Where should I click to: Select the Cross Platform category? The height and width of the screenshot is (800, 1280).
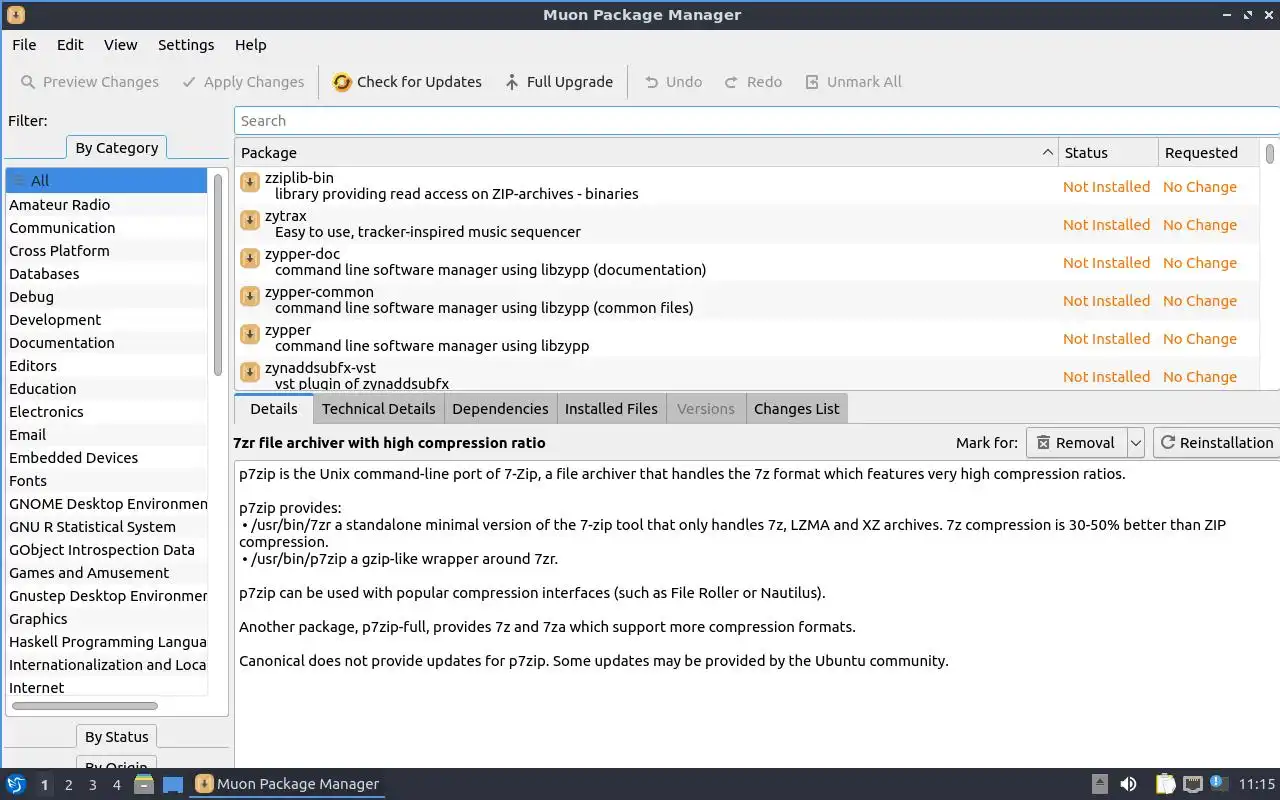(106, 251)
